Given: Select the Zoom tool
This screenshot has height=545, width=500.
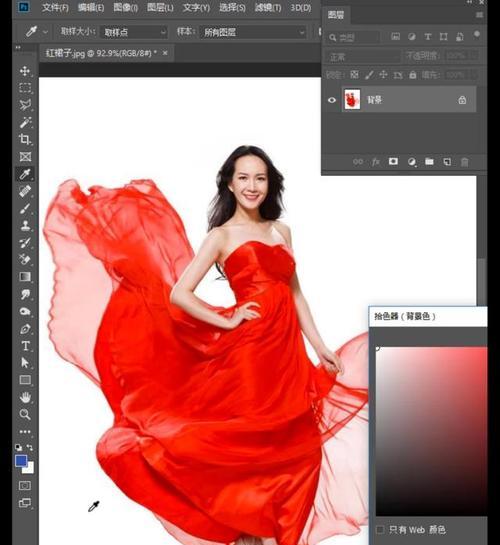Looking at the screenshot, I should (25, 414).
